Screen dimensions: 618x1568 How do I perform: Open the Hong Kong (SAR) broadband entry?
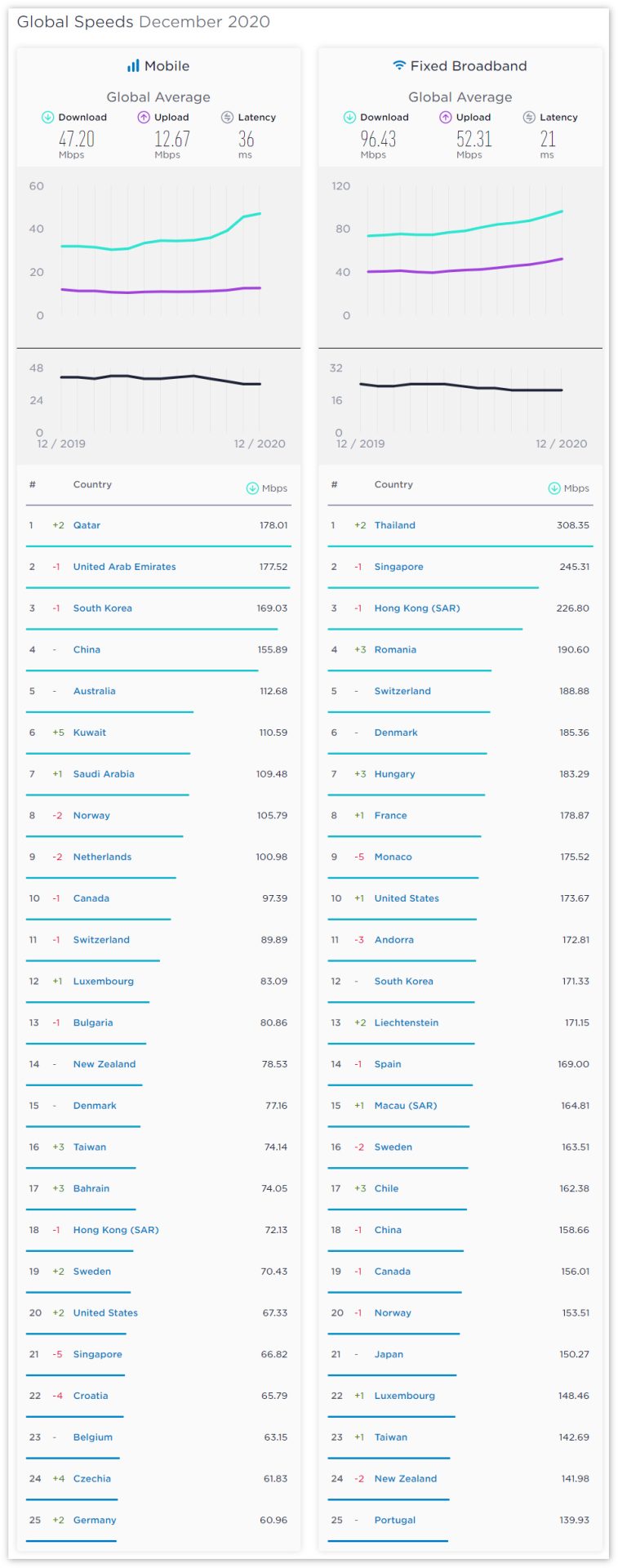417,608
